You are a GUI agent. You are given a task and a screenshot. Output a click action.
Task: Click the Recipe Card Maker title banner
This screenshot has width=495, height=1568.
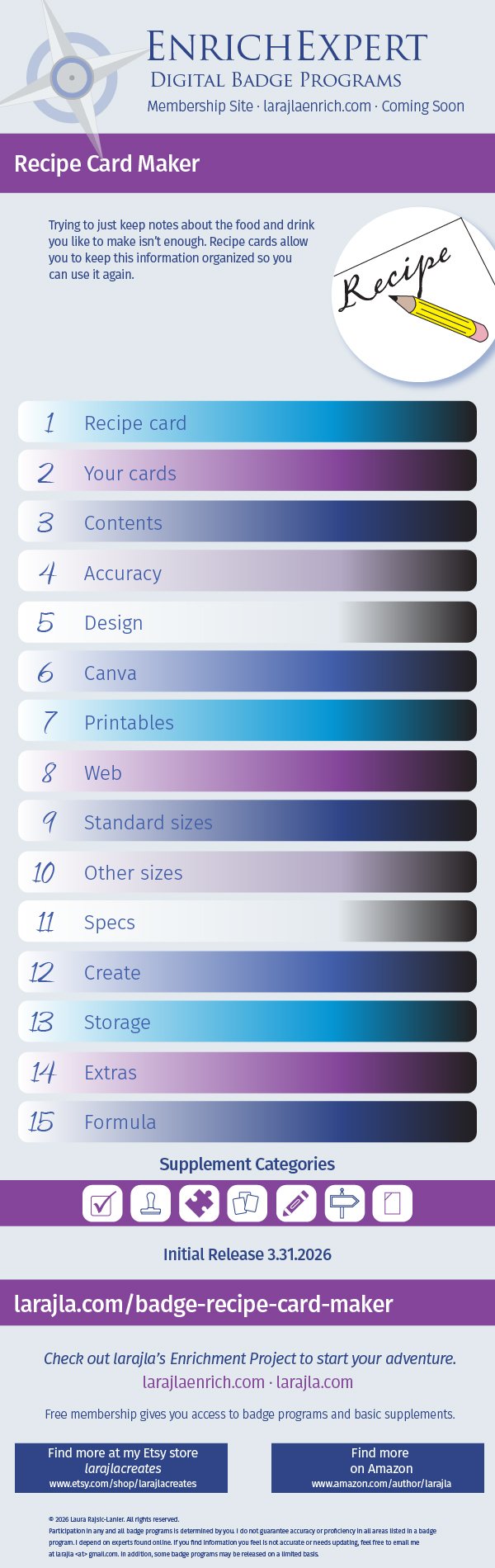point(247,163)
